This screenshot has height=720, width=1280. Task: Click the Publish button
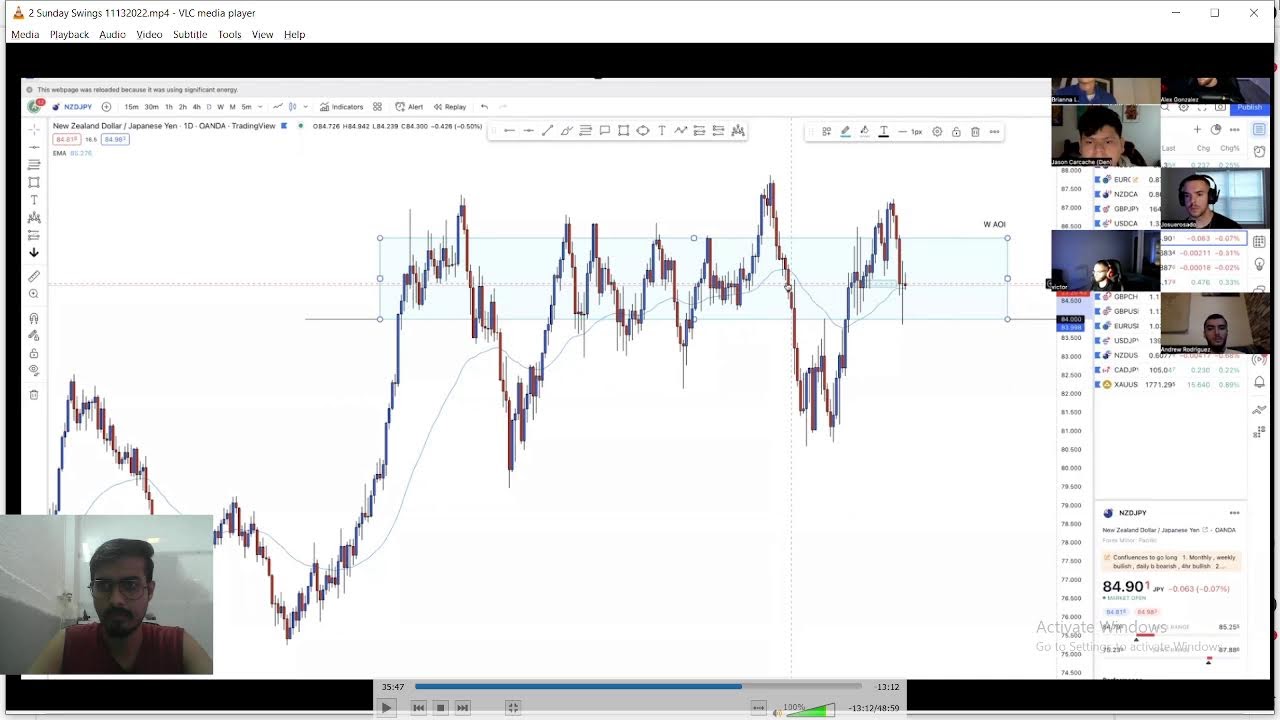coord(1249,107)
